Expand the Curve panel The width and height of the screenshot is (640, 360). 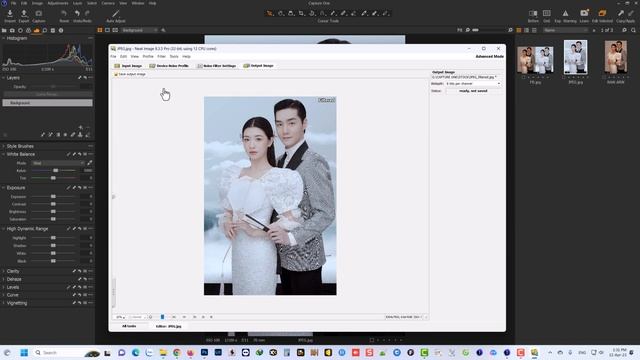pyautogui.click(x=4, y=295)
